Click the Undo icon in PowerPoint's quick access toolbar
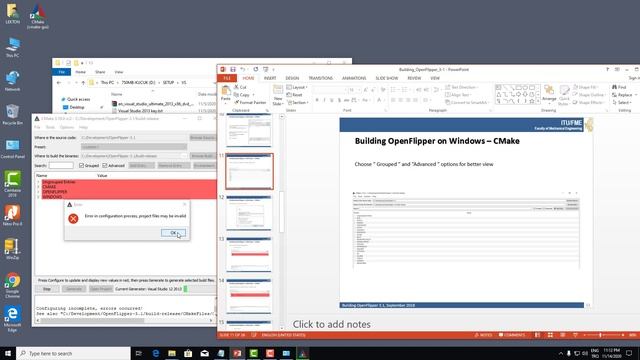This screenshot has height=360, width=640. (x=242, y=69)
